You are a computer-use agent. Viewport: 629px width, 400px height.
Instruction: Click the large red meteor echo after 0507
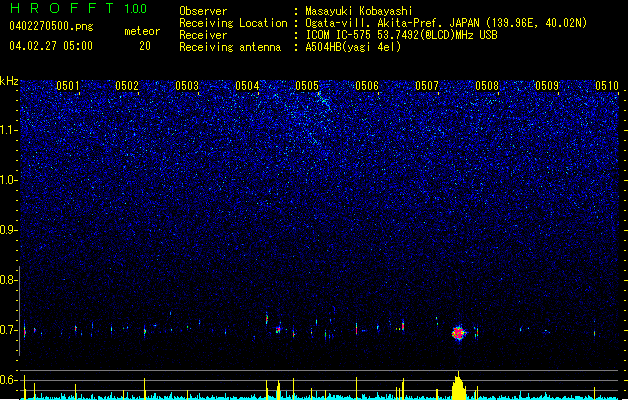click(459, 333)
